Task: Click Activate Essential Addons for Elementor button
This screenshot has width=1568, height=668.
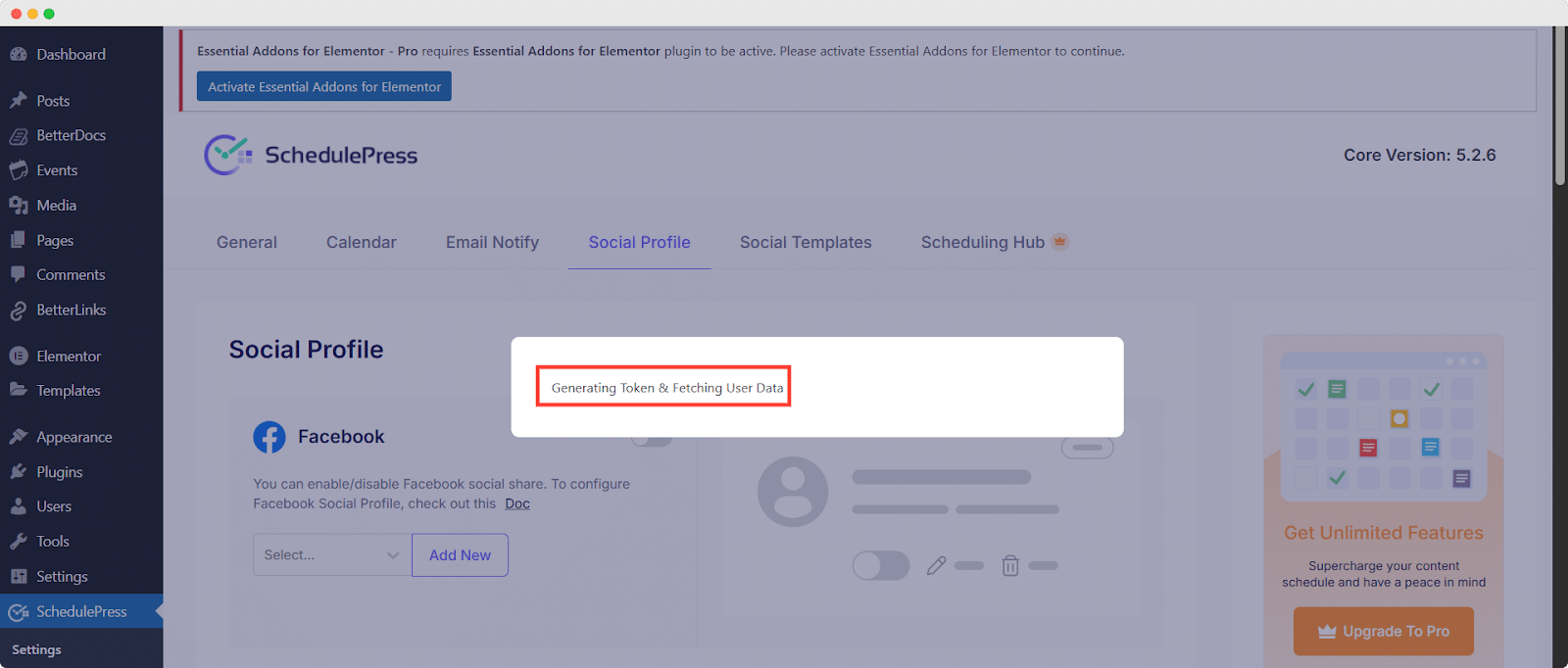Action: tap(324, 86)
